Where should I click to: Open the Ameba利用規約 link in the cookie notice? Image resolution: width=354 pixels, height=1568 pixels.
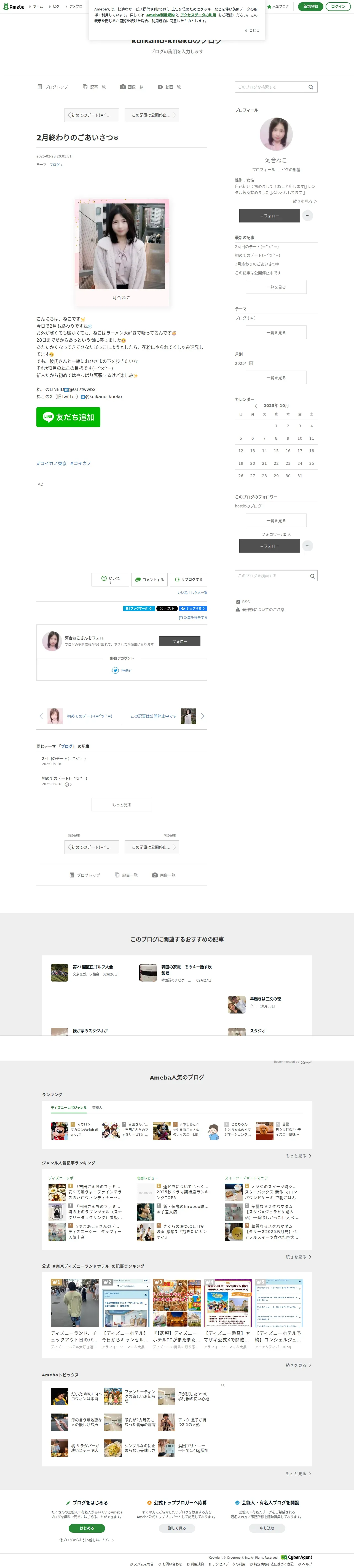pyautogui.click(x=160, y=15)
